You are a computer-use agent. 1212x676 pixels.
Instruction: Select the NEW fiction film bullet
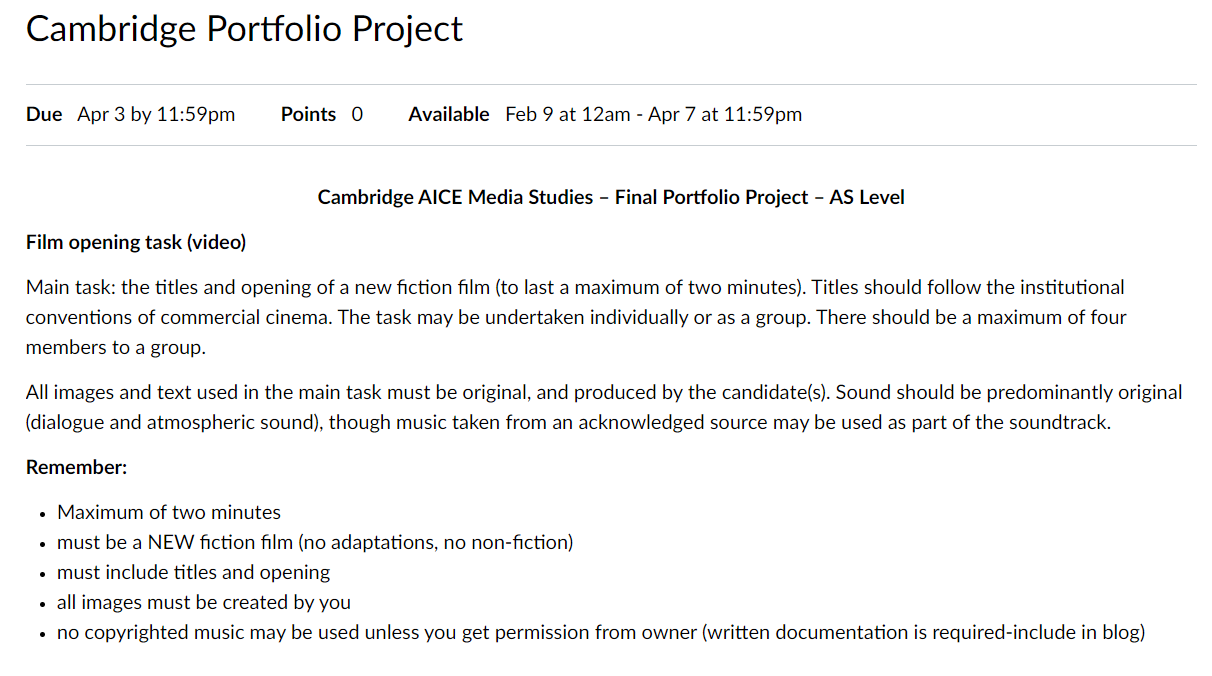[315, 542]
